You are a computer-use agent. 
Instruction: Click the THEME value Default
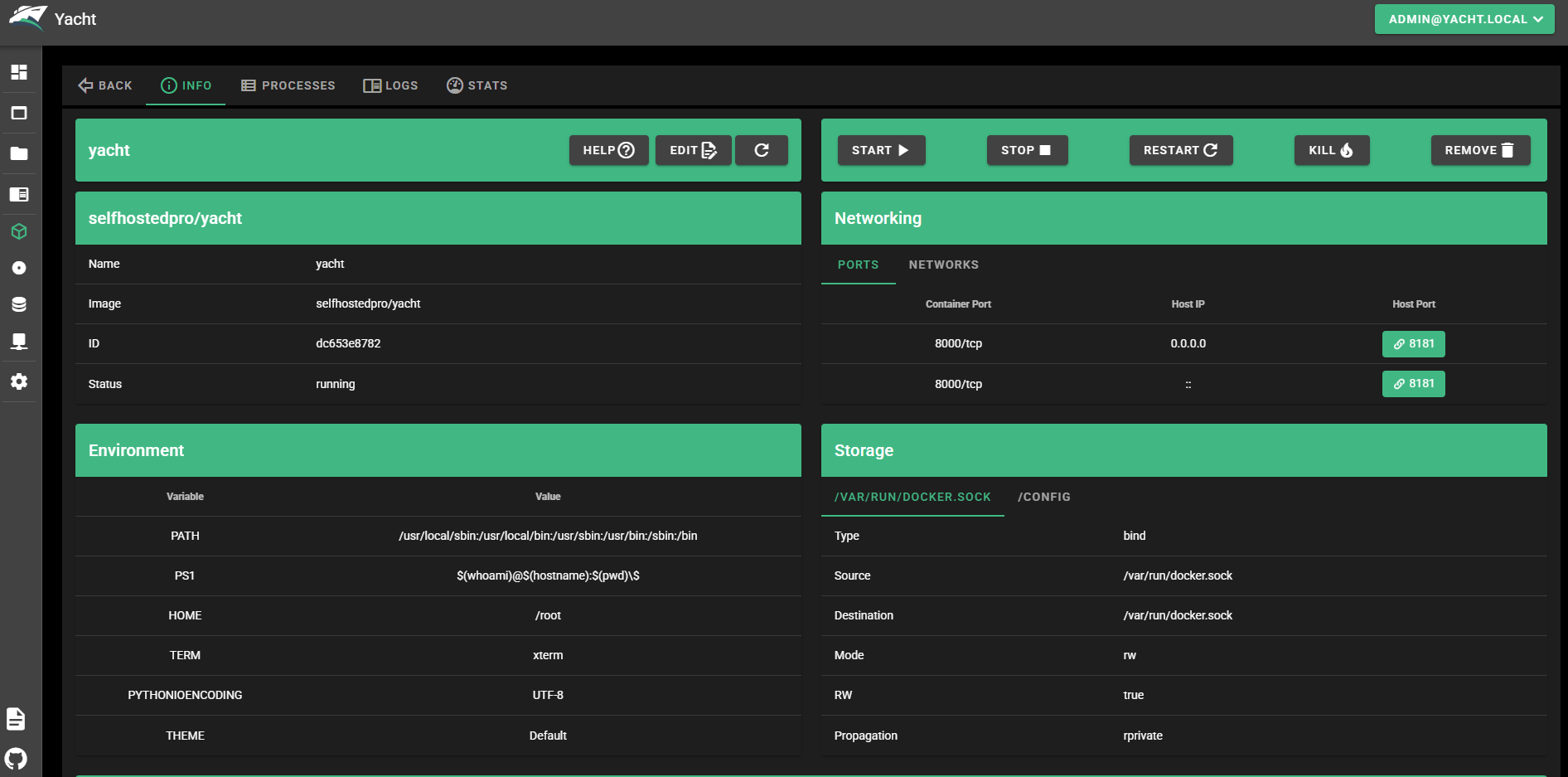(548, 736)
